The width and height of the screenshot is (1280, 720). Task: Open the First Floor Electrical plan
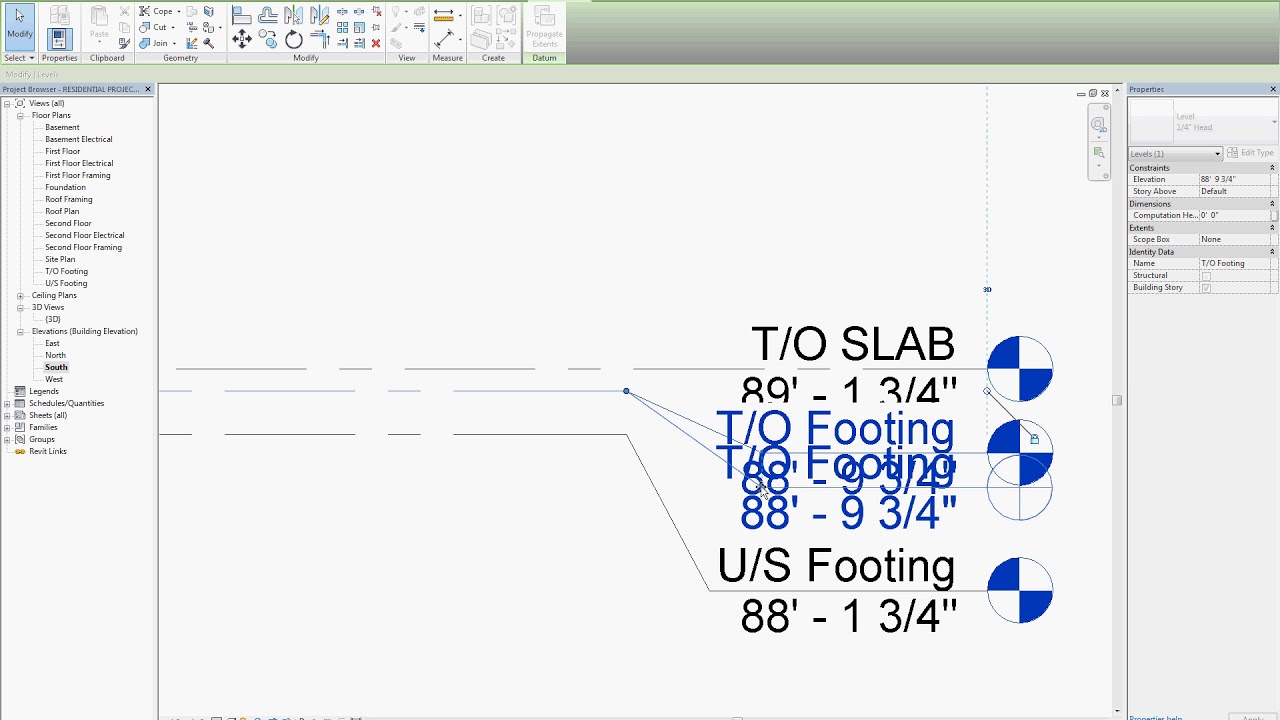click(79, 163)
